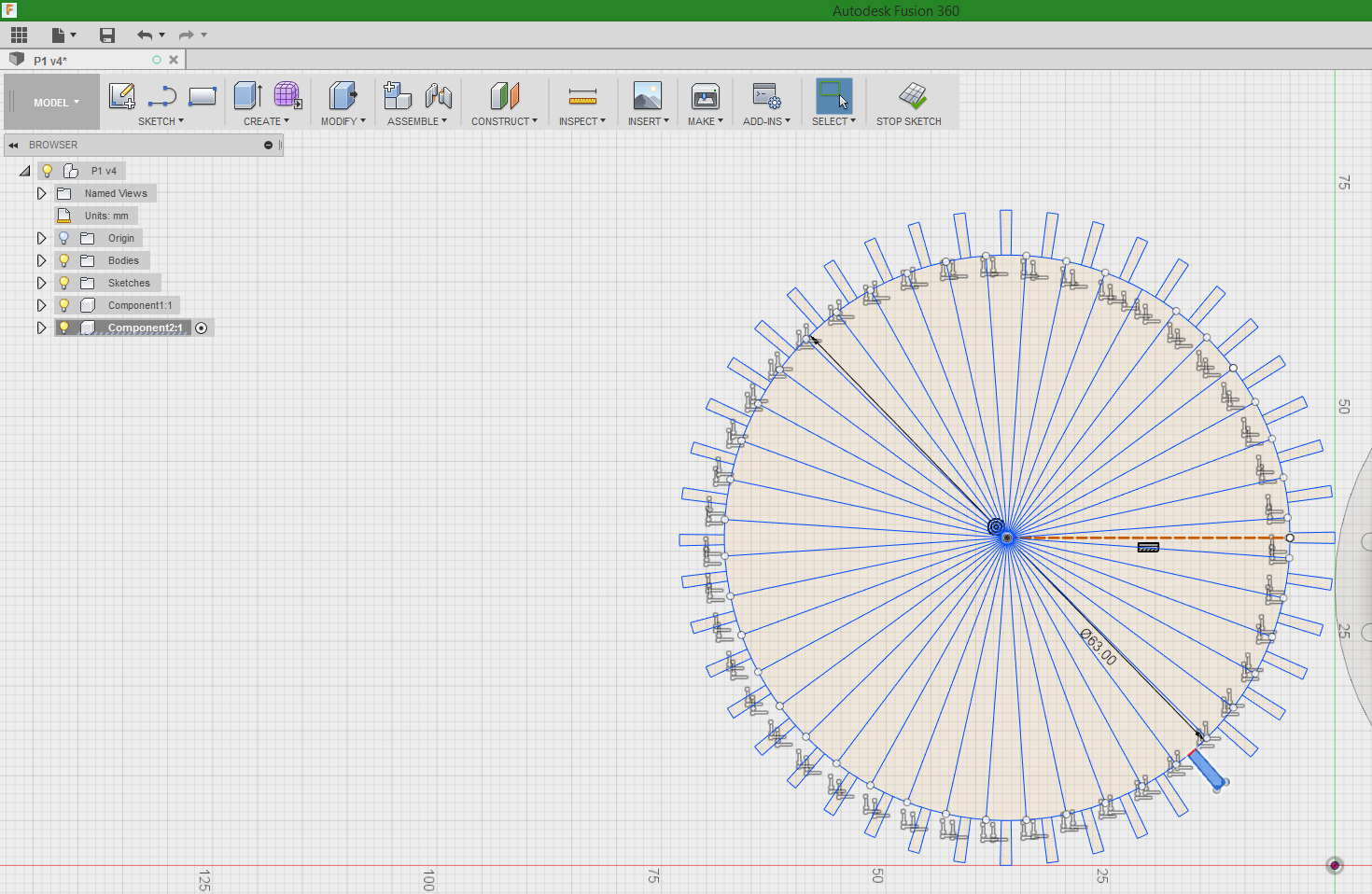The height and width of the screenshot is (894, 1372).
Task: Open the undo history dropdown arrow
Action: coord(162,35)
